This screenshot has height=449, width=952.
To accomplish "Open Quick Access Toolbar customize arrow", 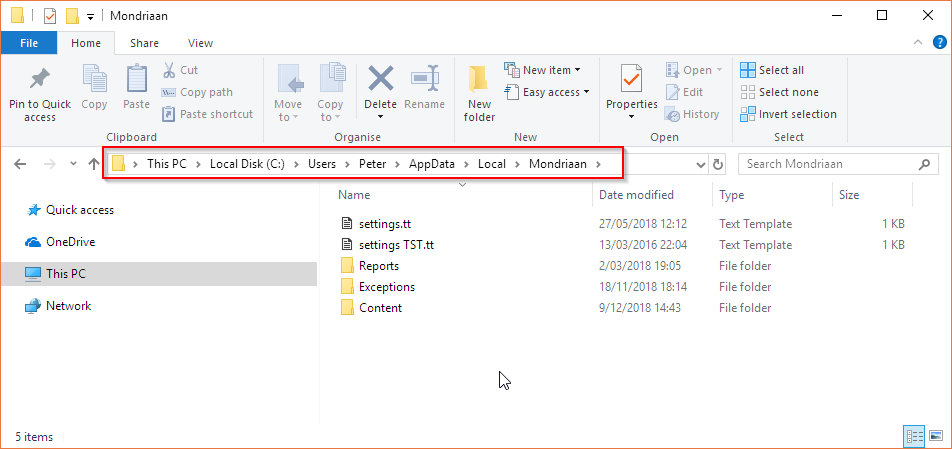I will [x=90, y=17].
